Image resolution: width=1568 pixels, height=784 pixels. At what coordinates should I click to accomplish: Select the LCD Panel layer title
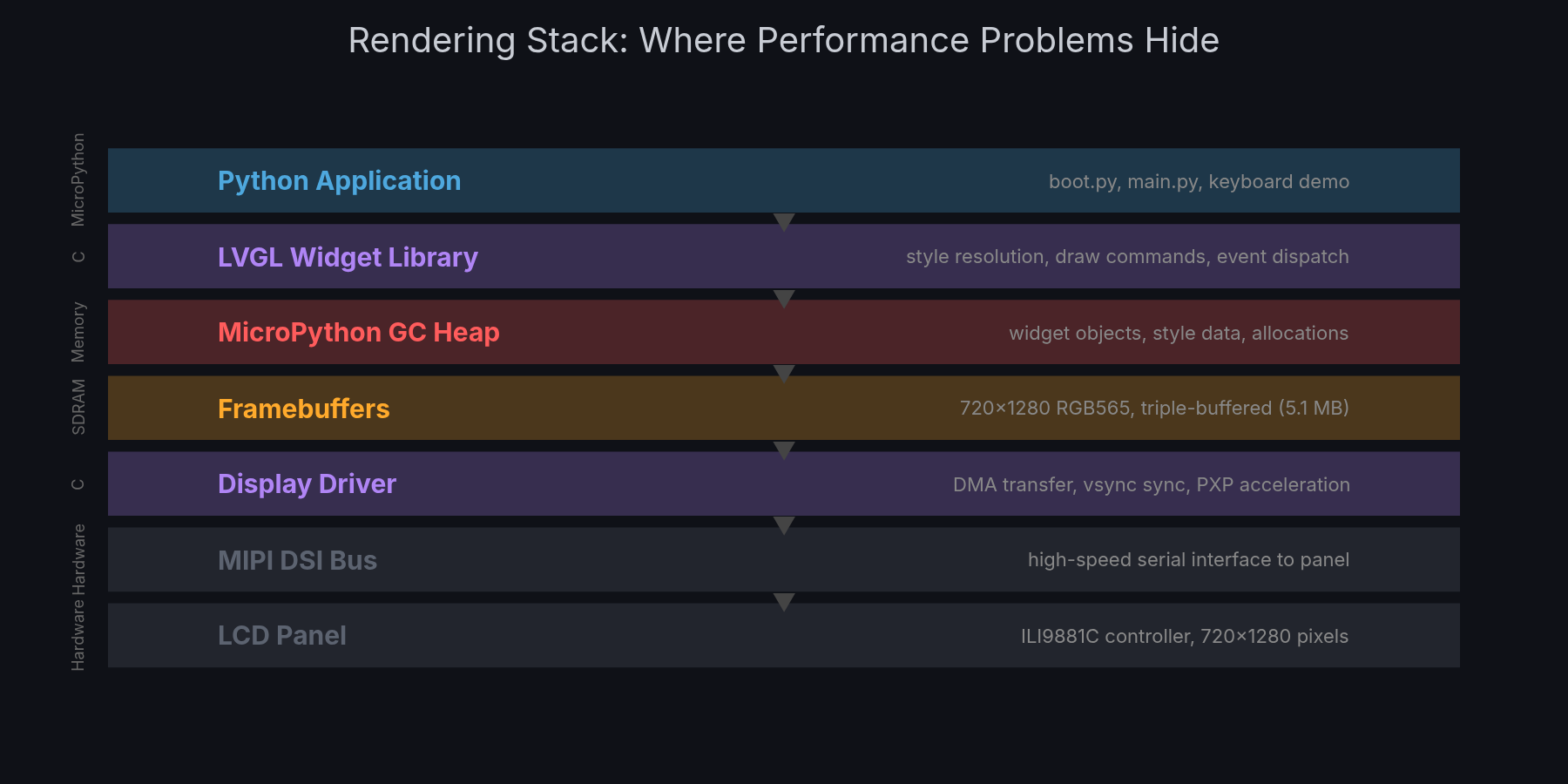[x=281, y=636]
